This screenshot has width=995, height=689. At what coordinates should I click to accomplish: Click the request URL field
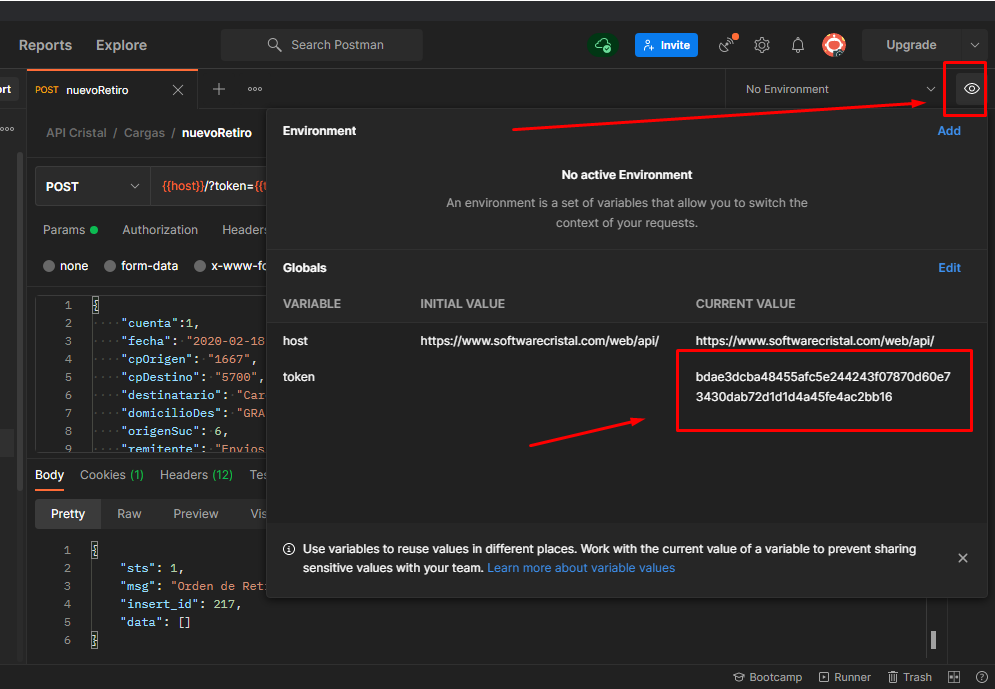pos(209,187)
